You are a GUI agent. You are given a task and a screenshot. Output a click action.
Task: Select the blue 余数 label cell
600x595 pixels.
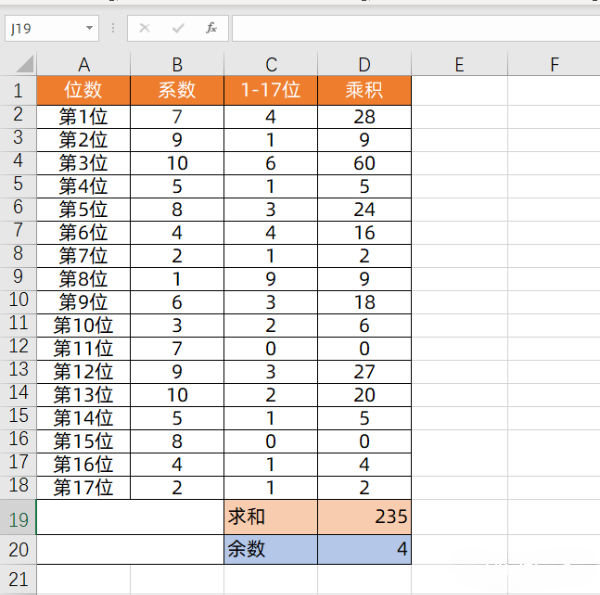[x=270, y=549]
